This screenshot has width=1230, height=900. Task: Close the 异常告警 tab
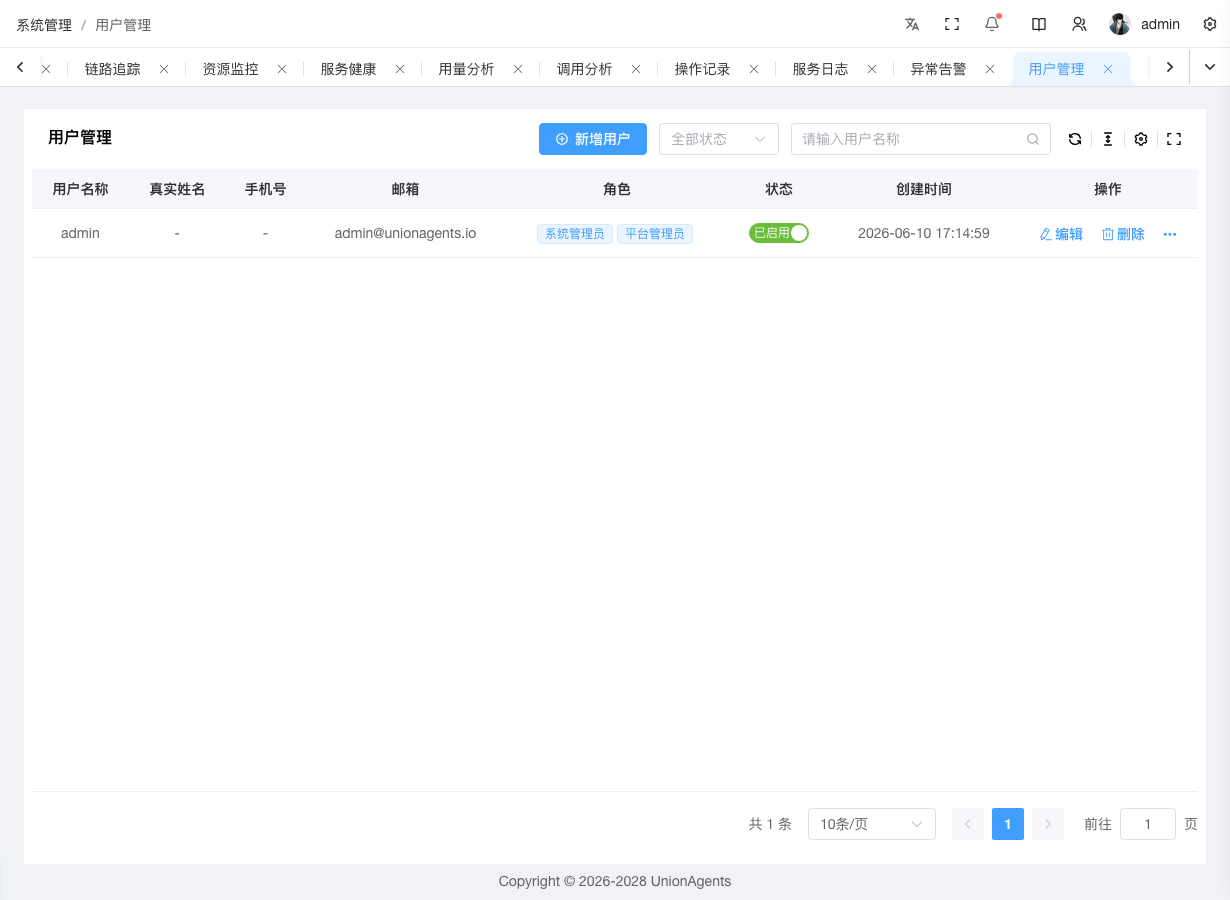[990, 69]
